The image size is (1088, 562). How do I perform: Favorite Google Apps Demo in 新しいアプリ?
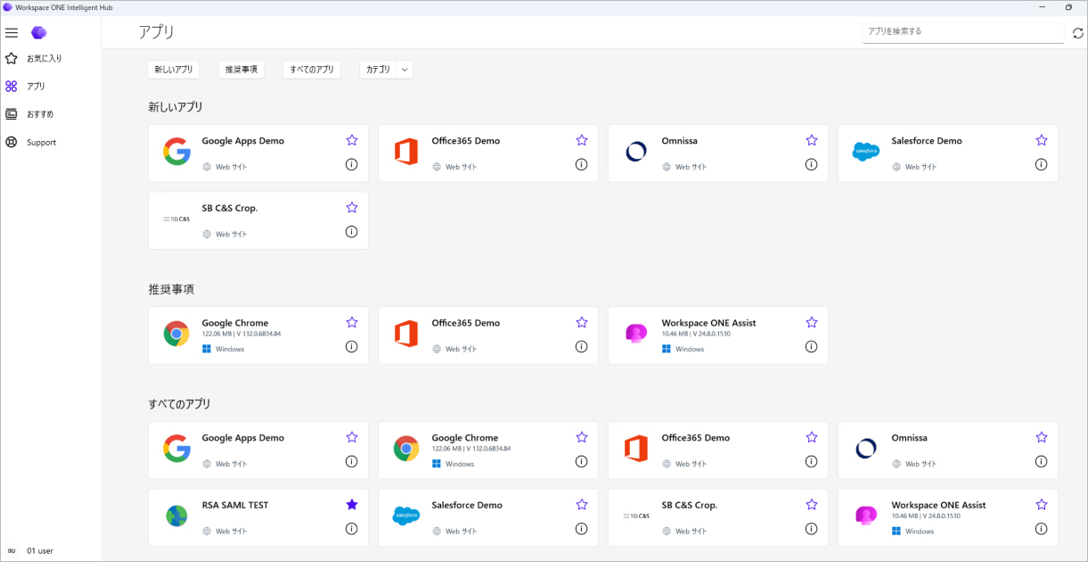pyautogui.click(x=352, y=140)
